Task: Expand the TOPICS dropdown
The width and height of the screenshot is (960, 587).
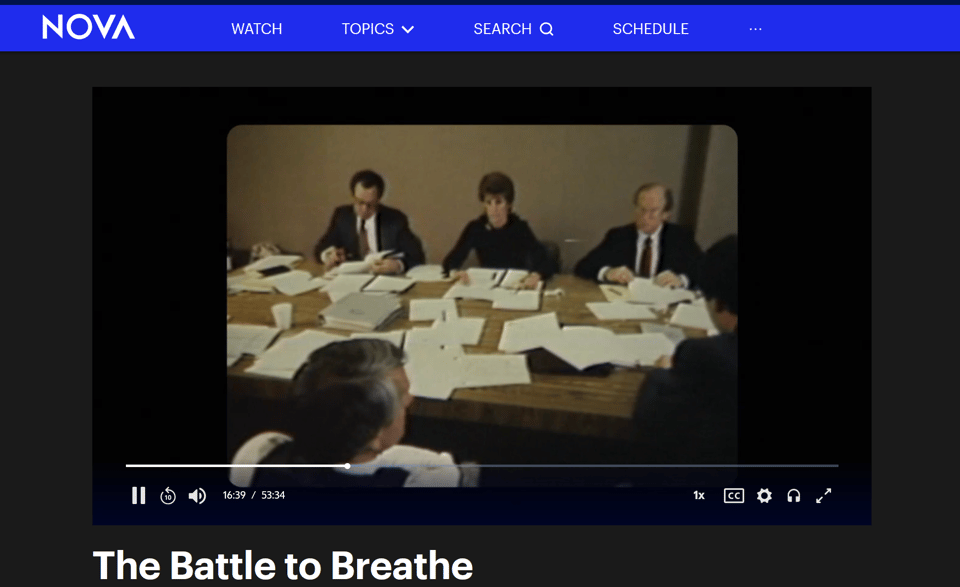Action: point(378,29)
